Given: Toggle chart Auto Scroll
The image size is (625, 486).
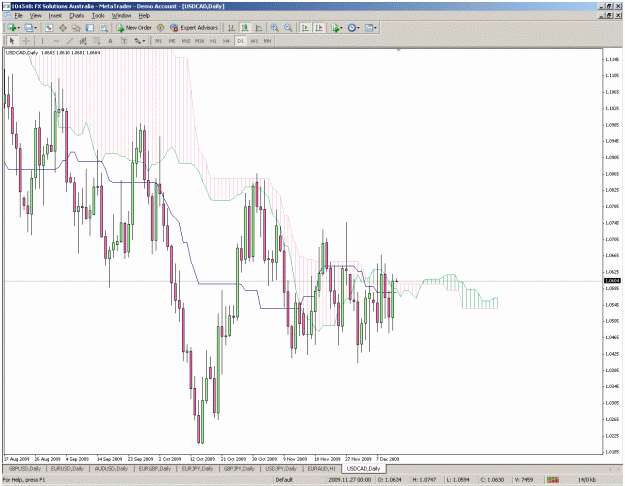Looking at the screenshot, I should point(305,28).
